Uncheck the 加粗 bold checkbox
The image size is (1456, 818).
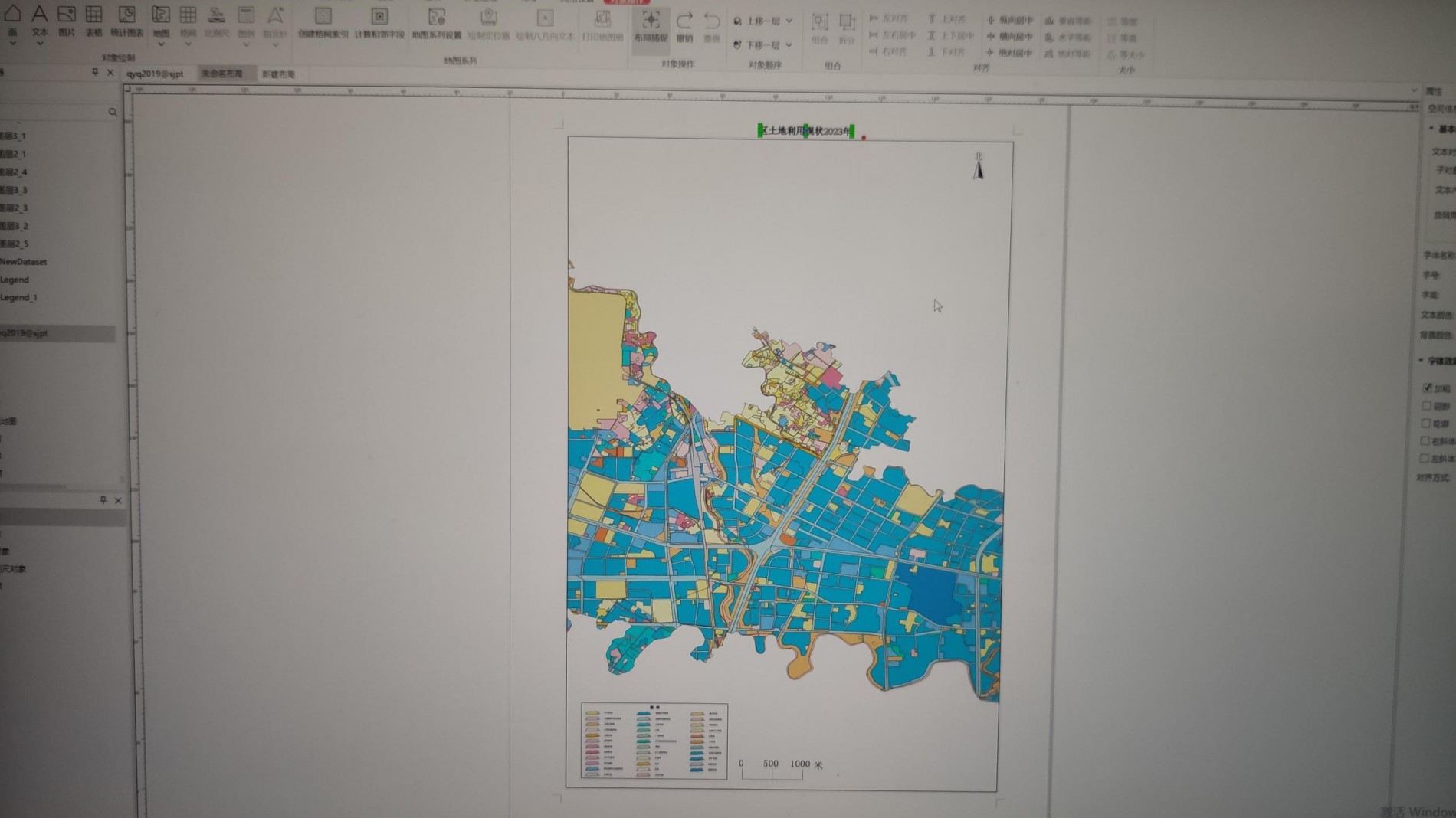[x=1427, y=388]
